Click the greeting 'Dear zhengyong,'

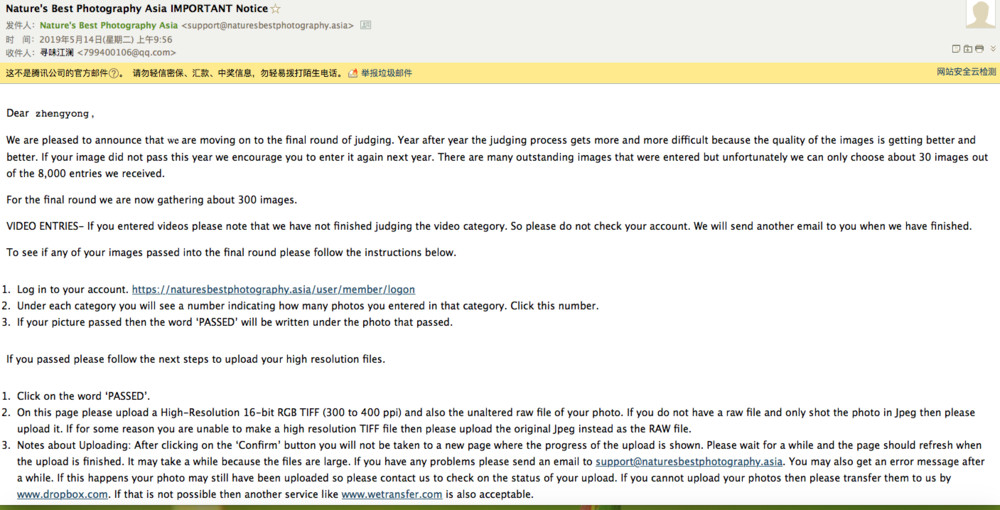(50, 113)
